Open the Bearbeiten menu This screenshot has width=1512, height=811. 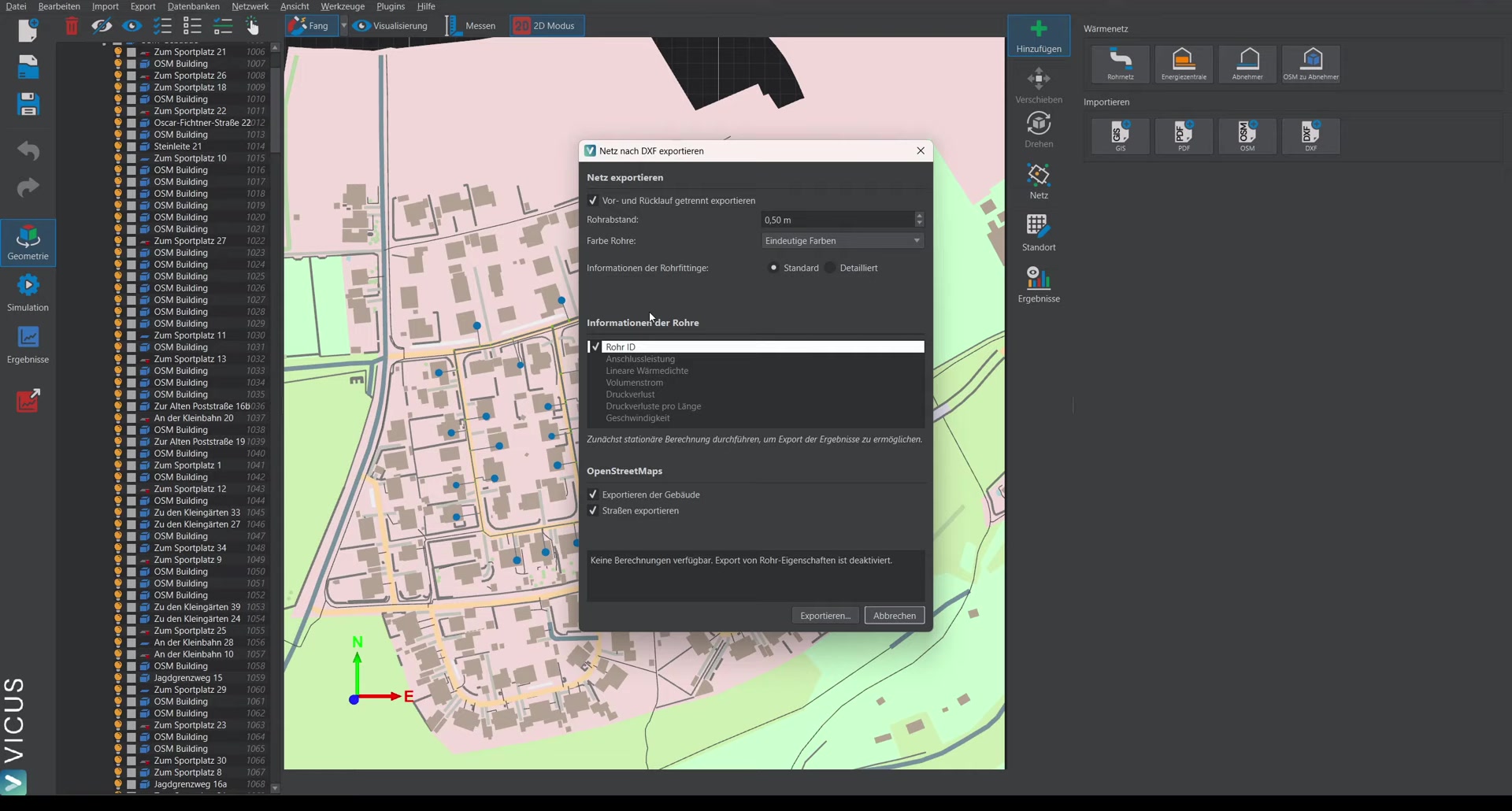tap(59, 6)
